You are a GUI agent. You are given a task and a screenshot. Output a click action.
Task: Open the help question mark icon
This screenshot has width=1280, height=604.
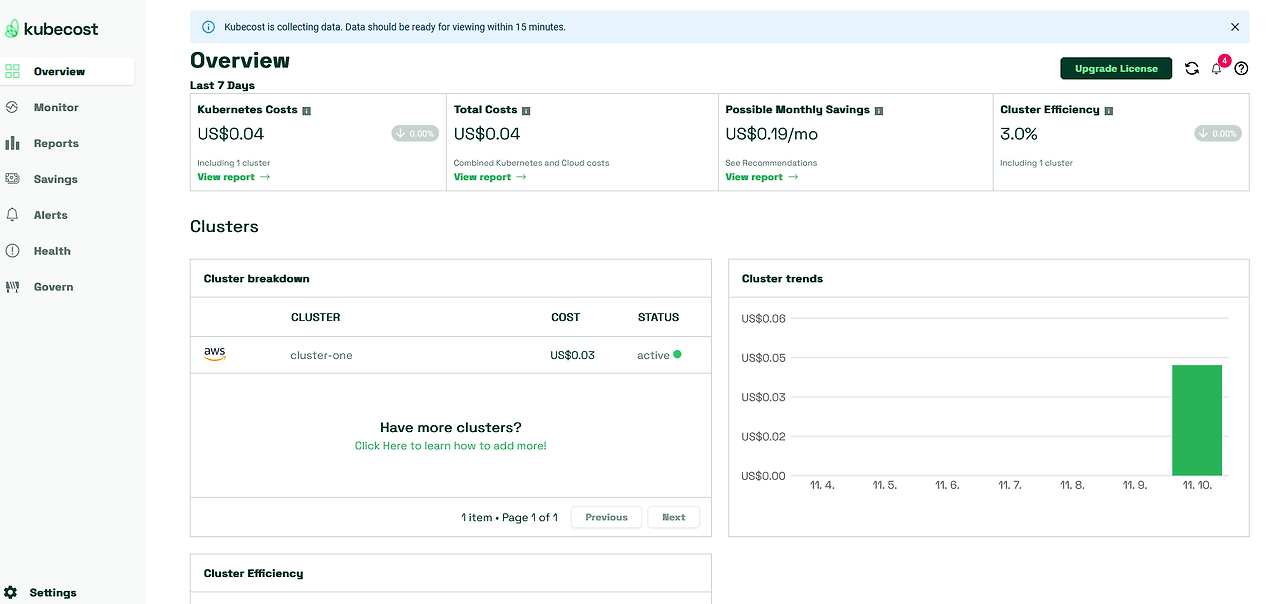(x=1242, y=68)
